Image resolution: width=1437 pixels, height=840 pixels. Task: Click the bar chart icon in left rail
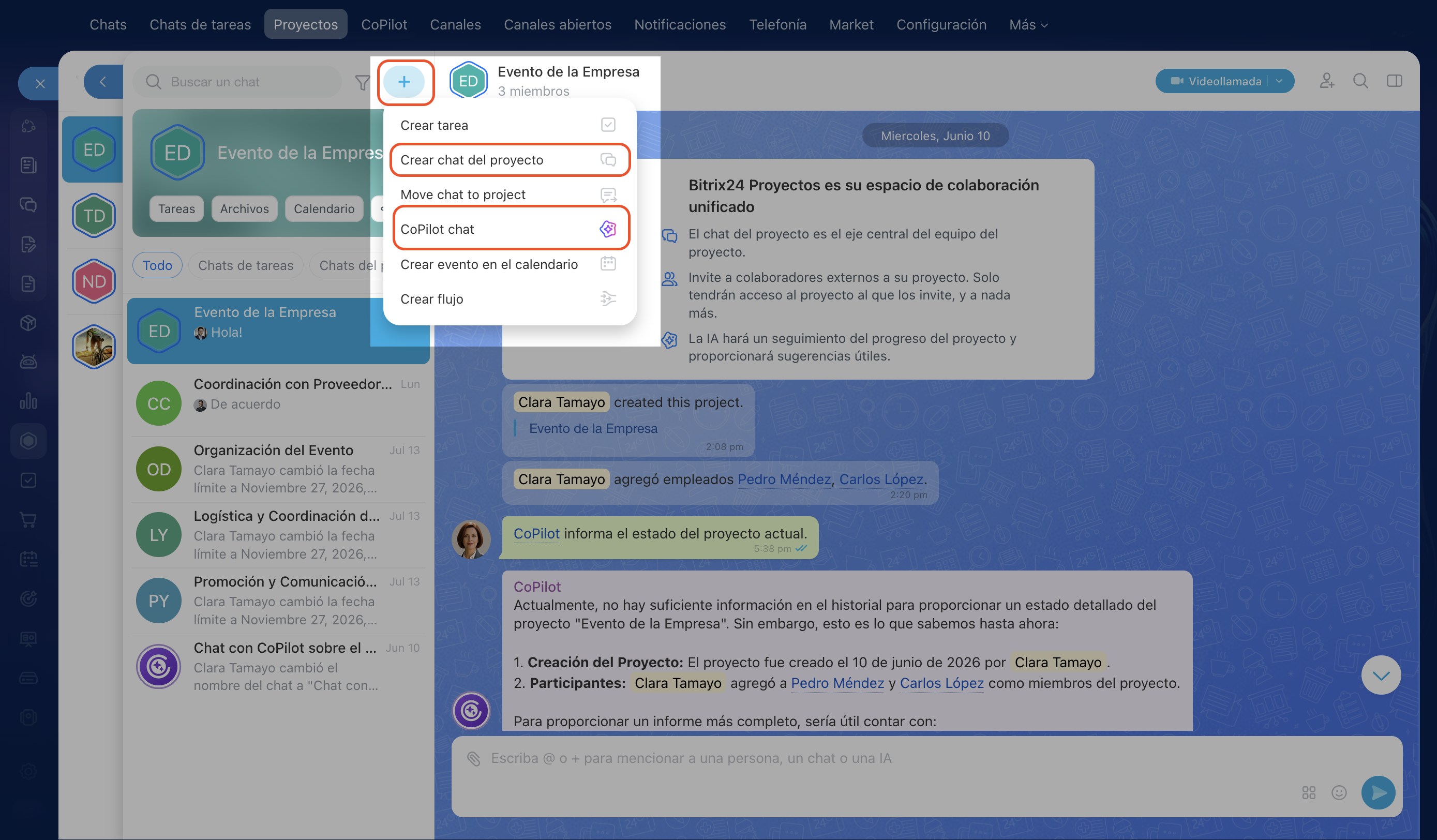28,401
